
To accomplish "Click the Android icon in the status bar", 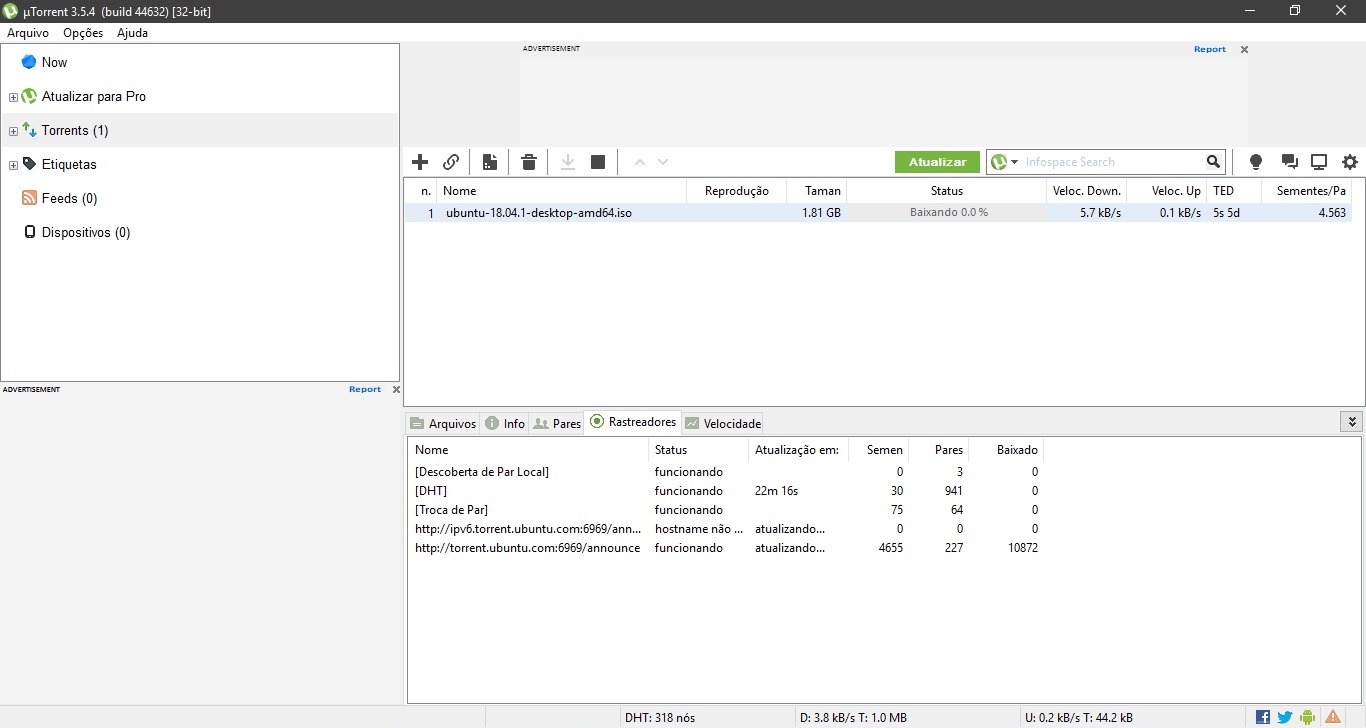I will pos(1307,717).
